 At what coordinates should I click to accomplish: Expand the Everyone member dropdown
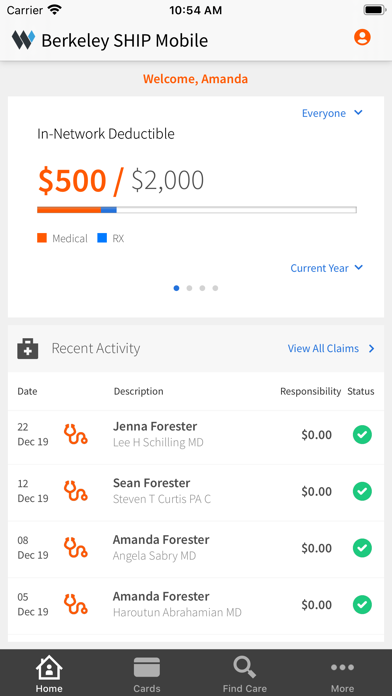(332, 113)
